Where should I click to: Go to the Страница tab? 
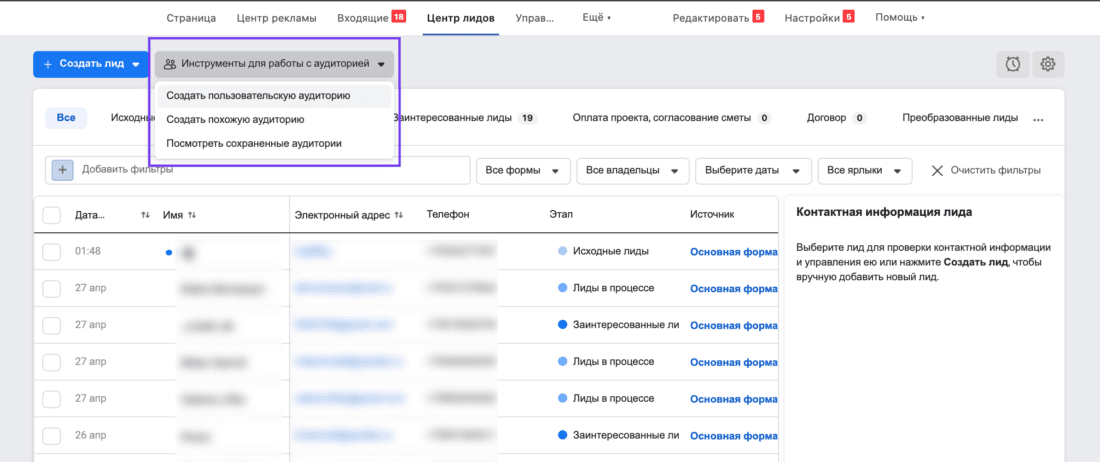click(192, 18)
